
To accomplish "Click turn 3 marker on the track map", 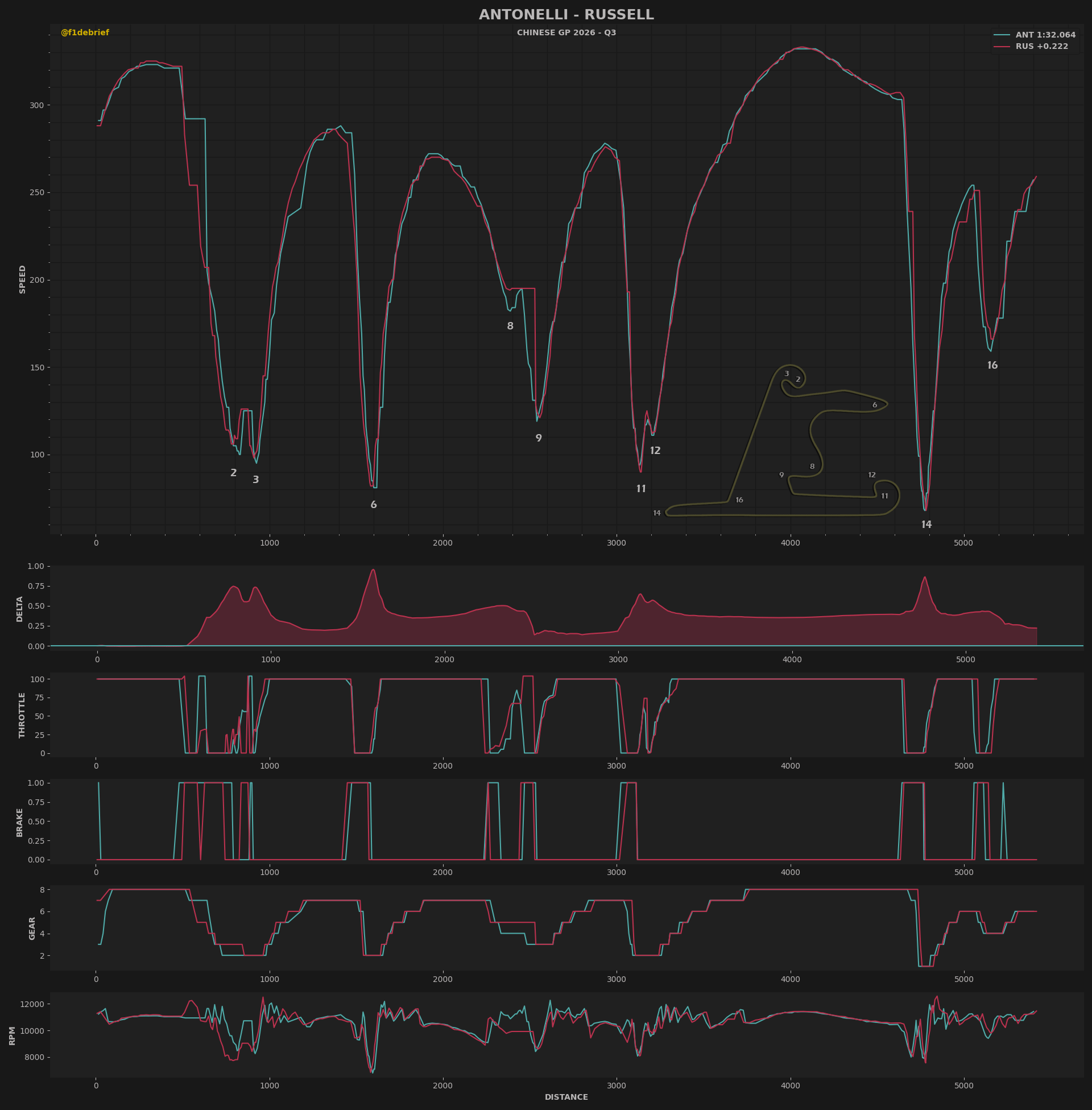I will click(787, 373).
